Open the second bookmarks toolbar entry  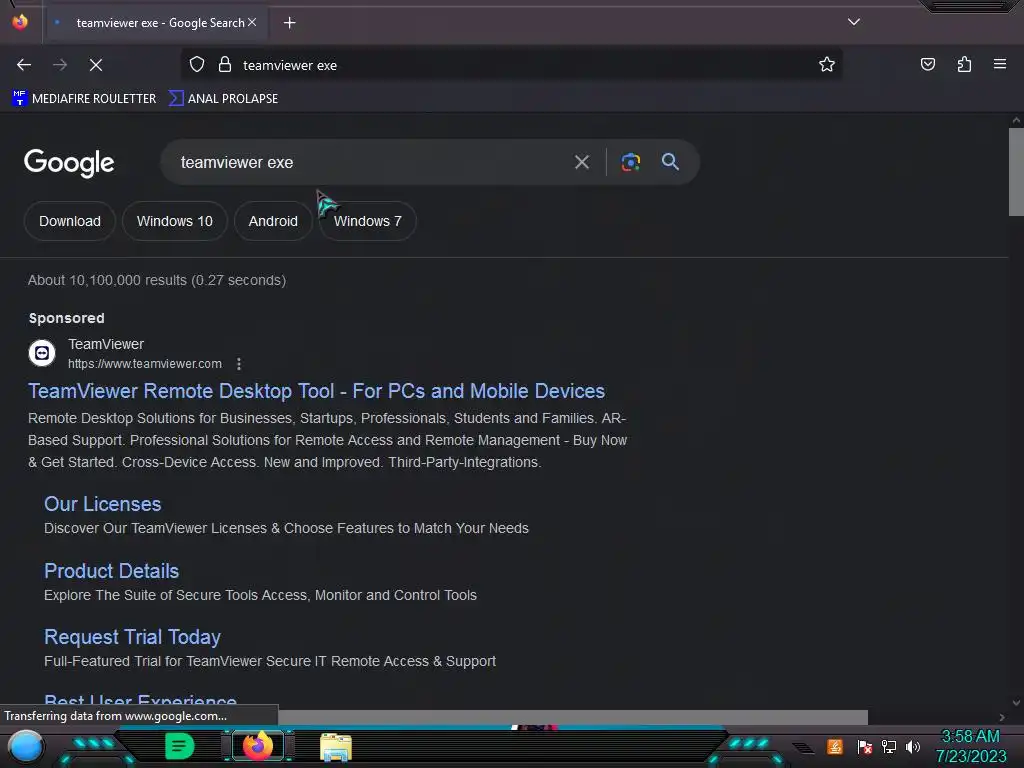[223, 99]
